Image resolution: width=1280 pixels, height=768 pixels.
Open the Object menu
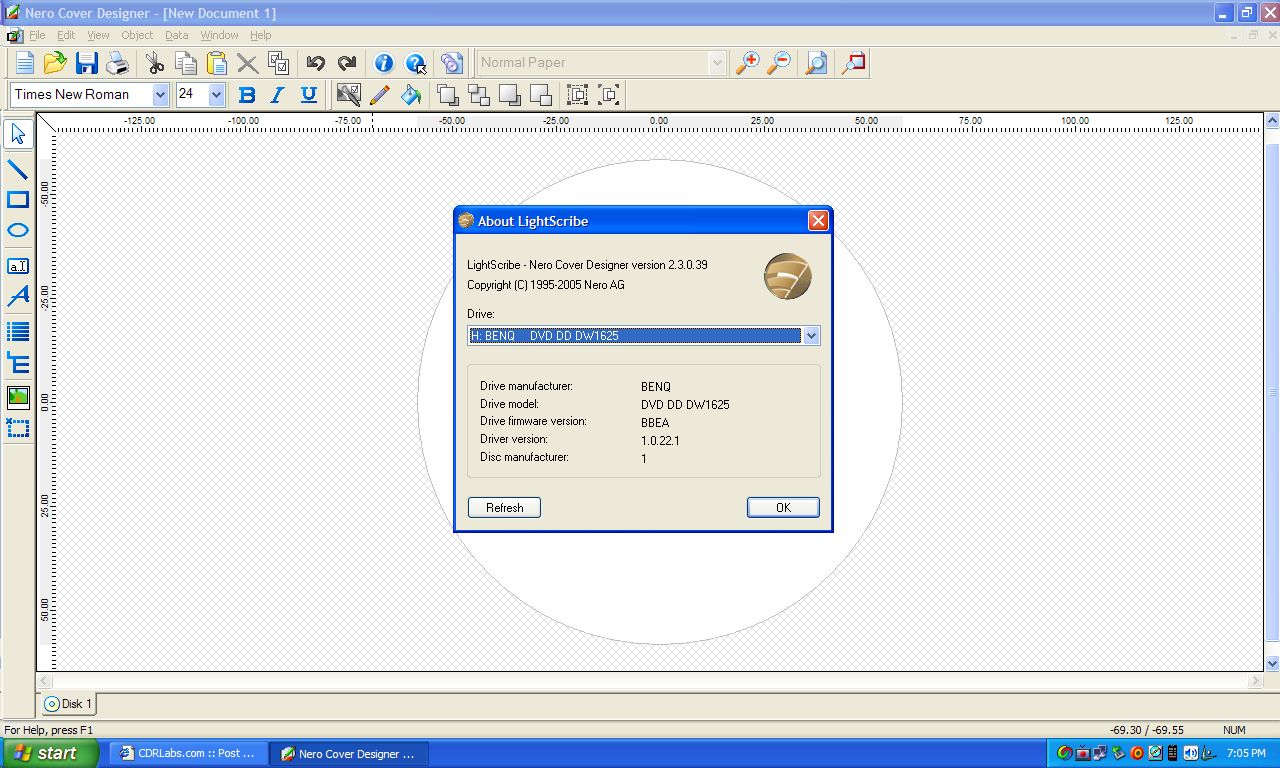[x=137, y=35]
